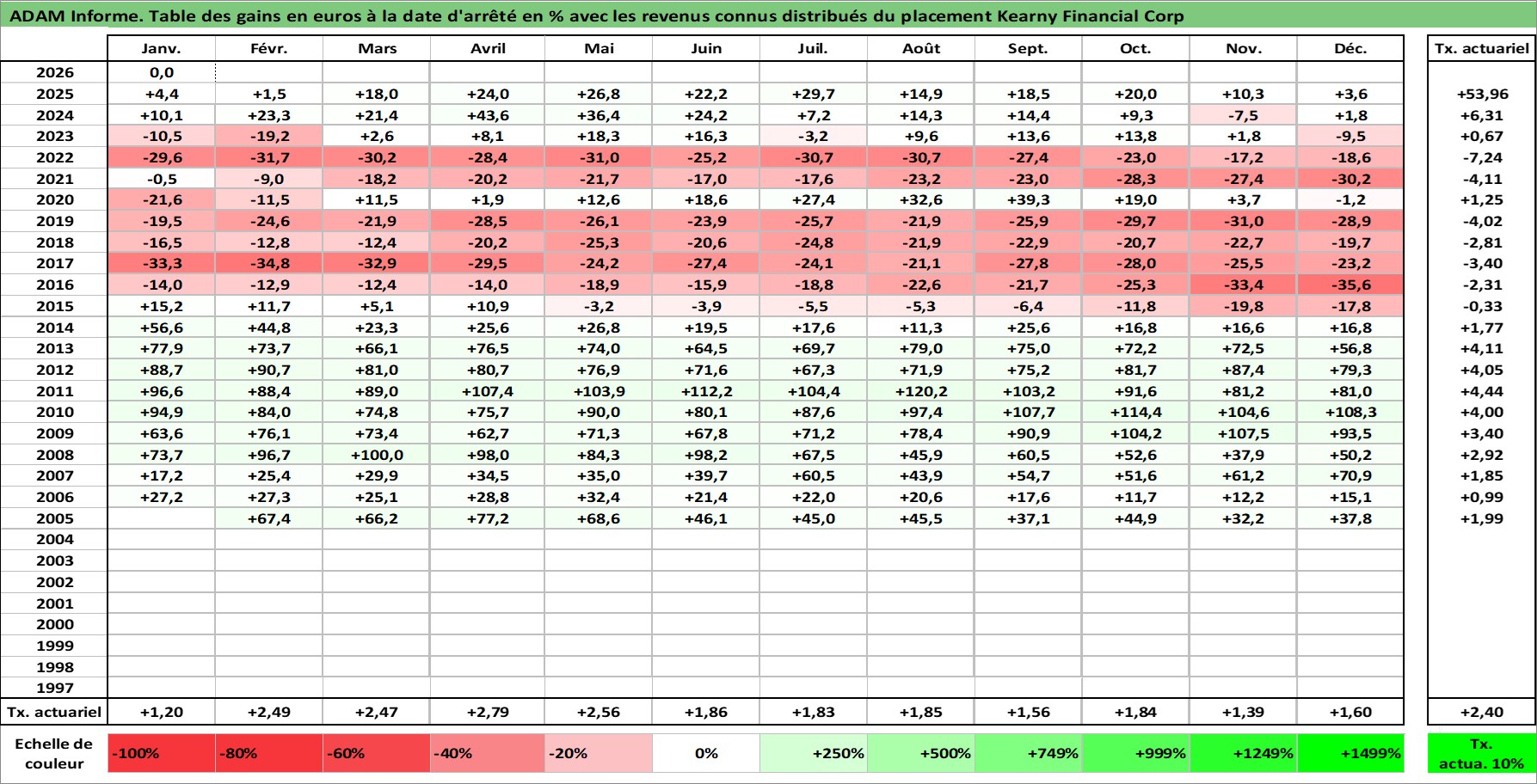Select the 2026 January value 0,0
The image size is (1537, 784).
[x=162, y=72]
